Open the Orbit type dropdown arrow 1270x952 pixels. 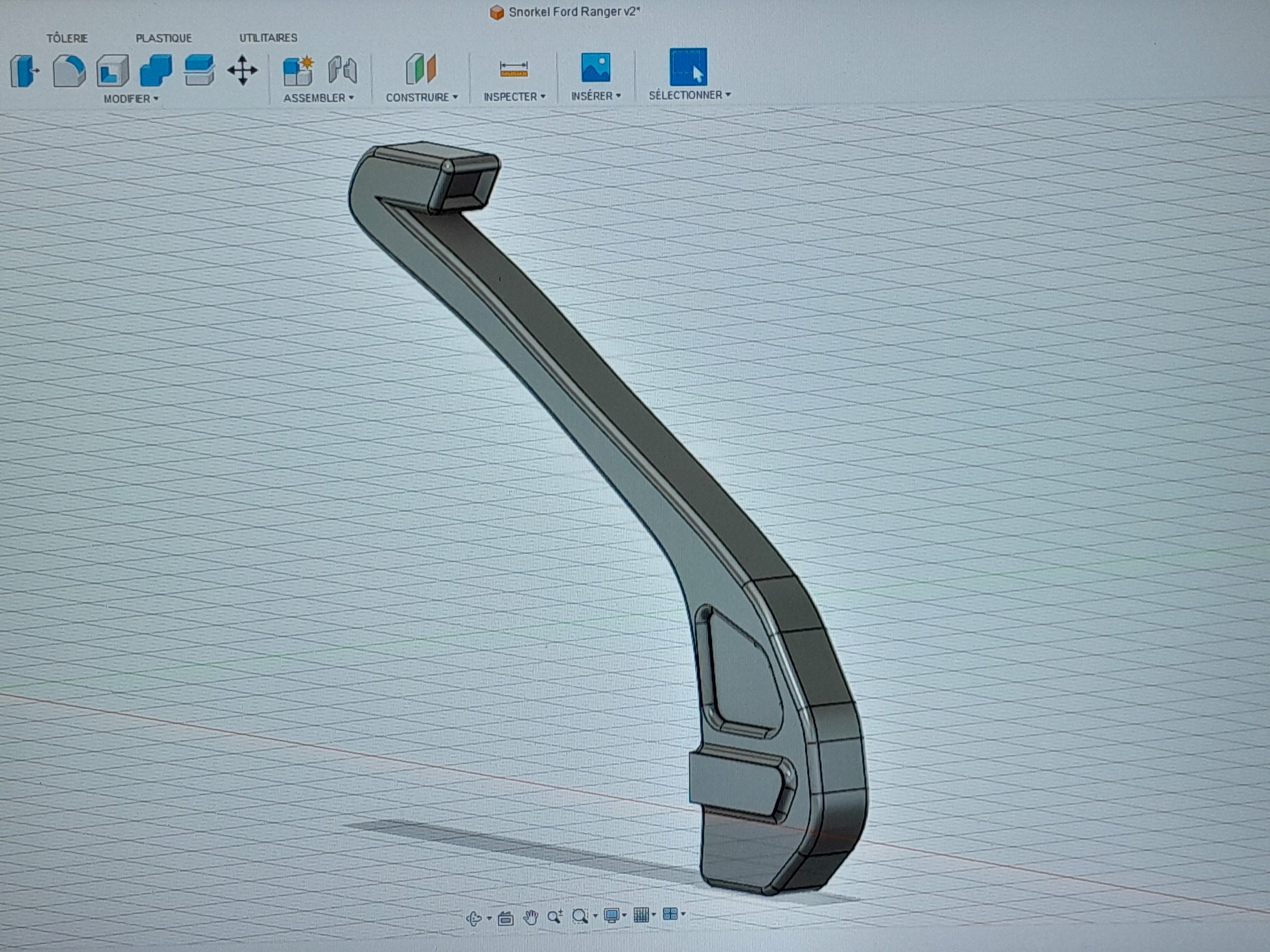pos(488,919)
